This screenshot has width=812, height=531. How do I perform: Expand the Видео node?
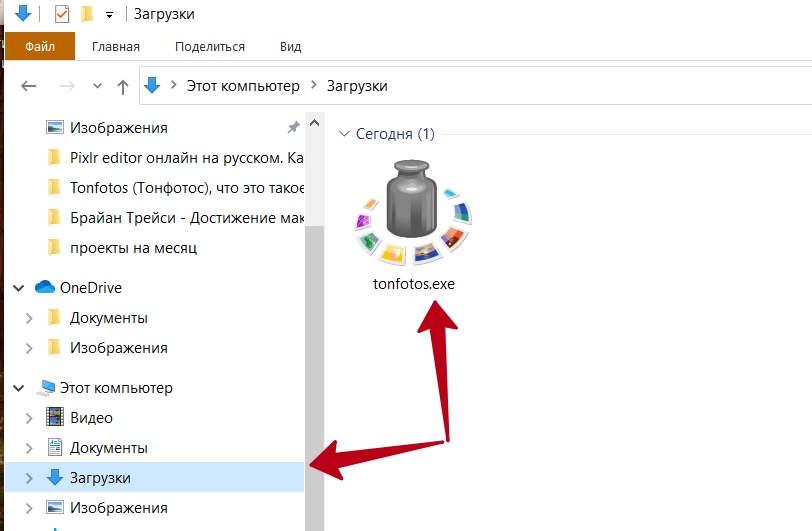pyautogui.click(x=30, y=418)
